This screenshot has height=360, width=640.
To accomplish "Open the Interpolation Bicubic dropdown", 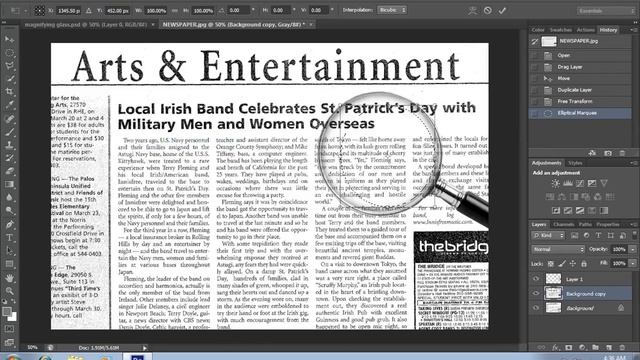I will pos(392,10).
